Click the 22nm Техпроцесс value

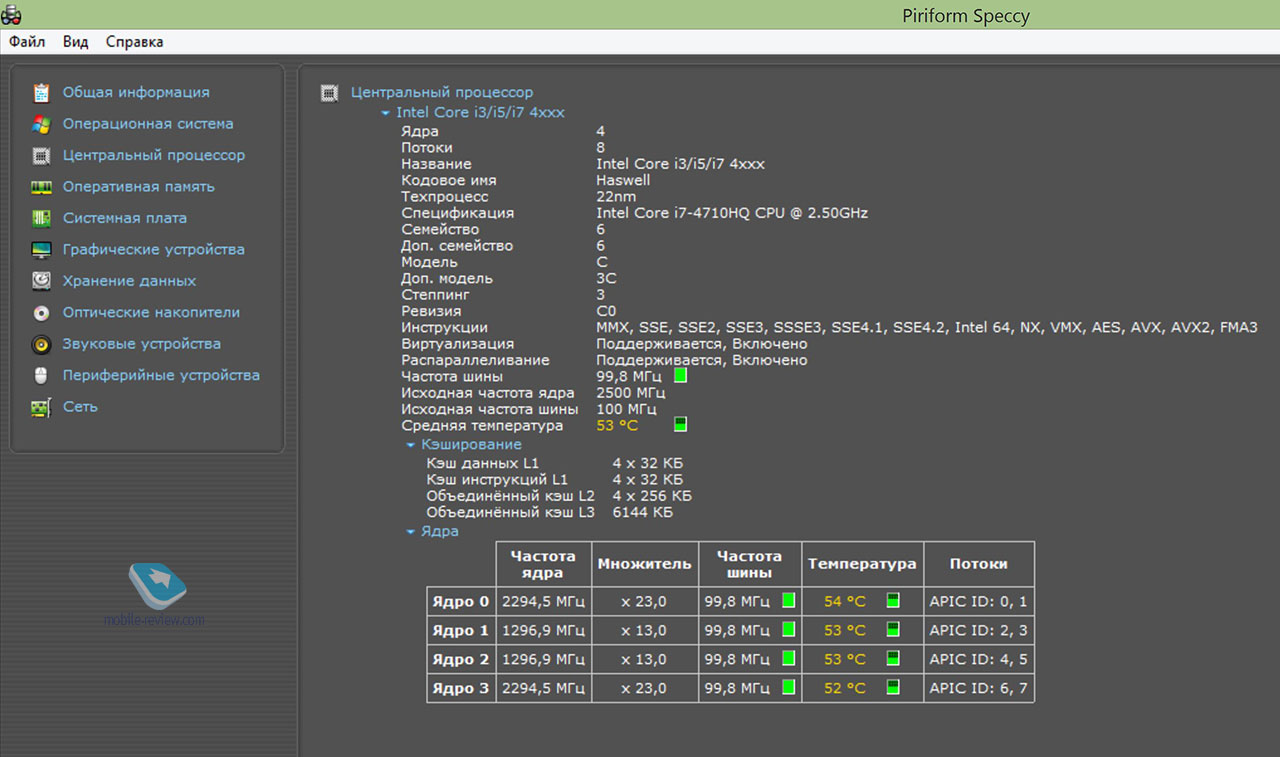[x=614, y=197]
